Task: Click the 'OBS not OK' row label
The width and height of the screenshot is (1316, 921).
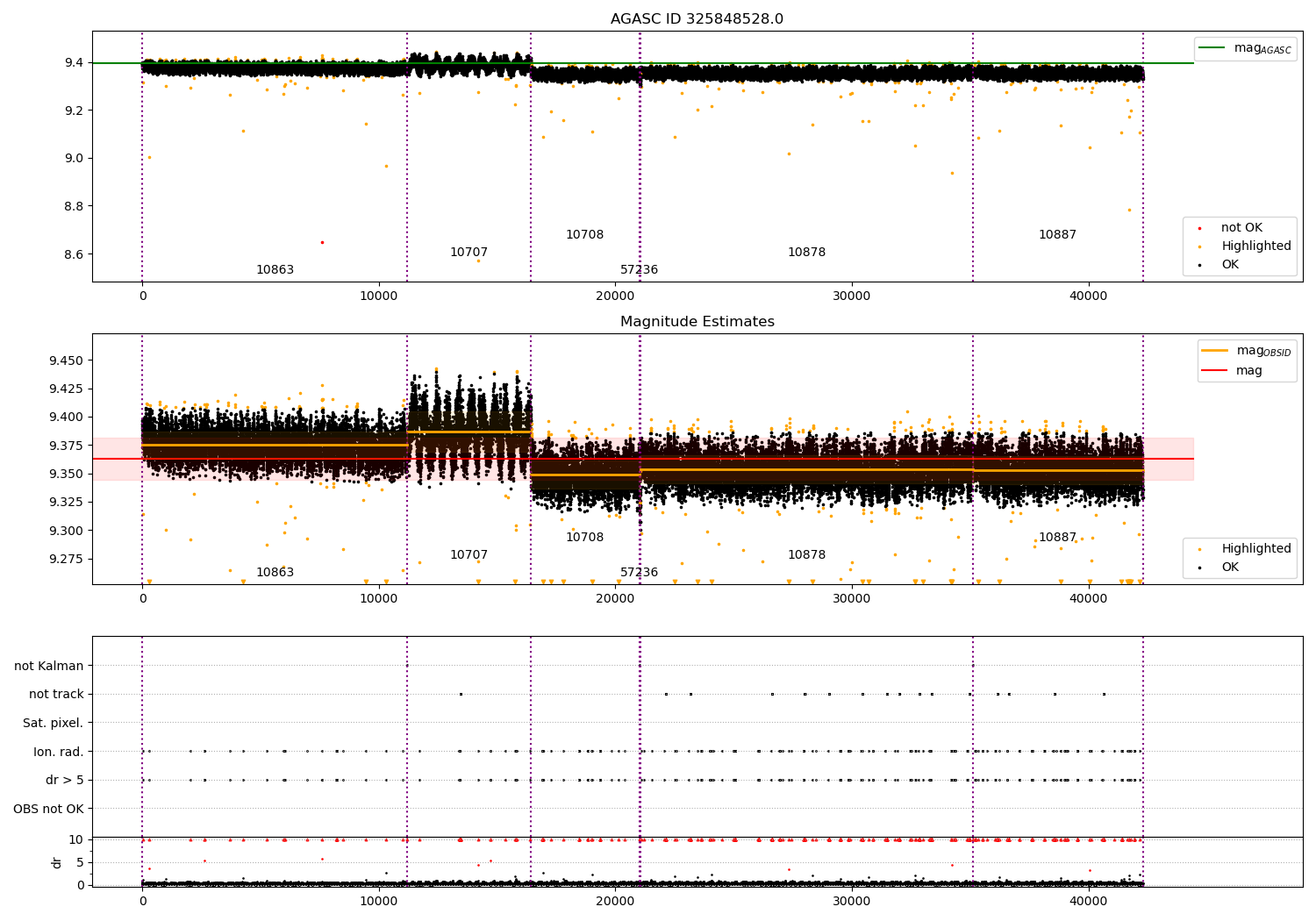Action: tap(48, 810)
